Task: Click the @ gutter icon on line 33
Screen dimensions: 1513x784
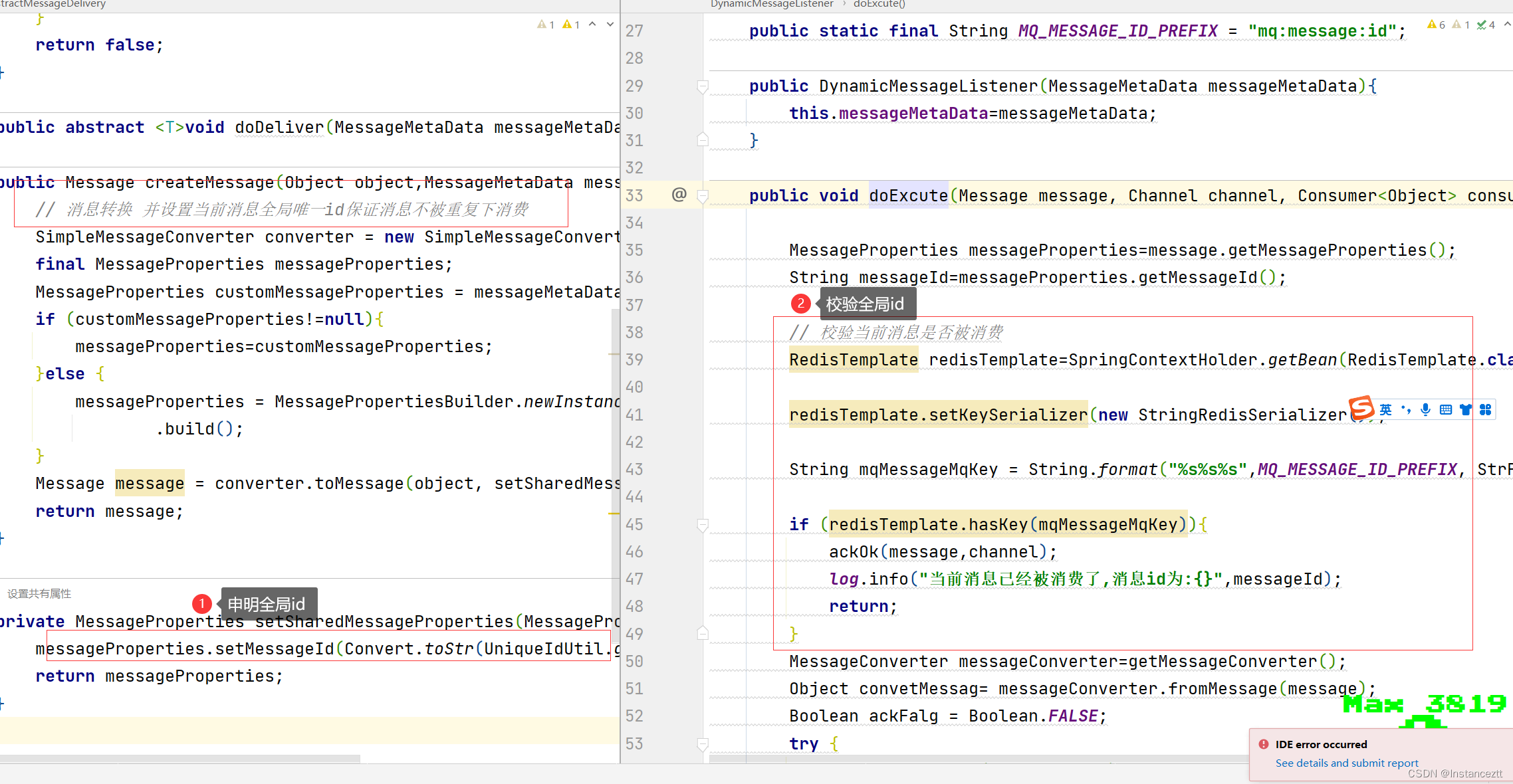Action: pyautogui.click(x=679, y=195)
